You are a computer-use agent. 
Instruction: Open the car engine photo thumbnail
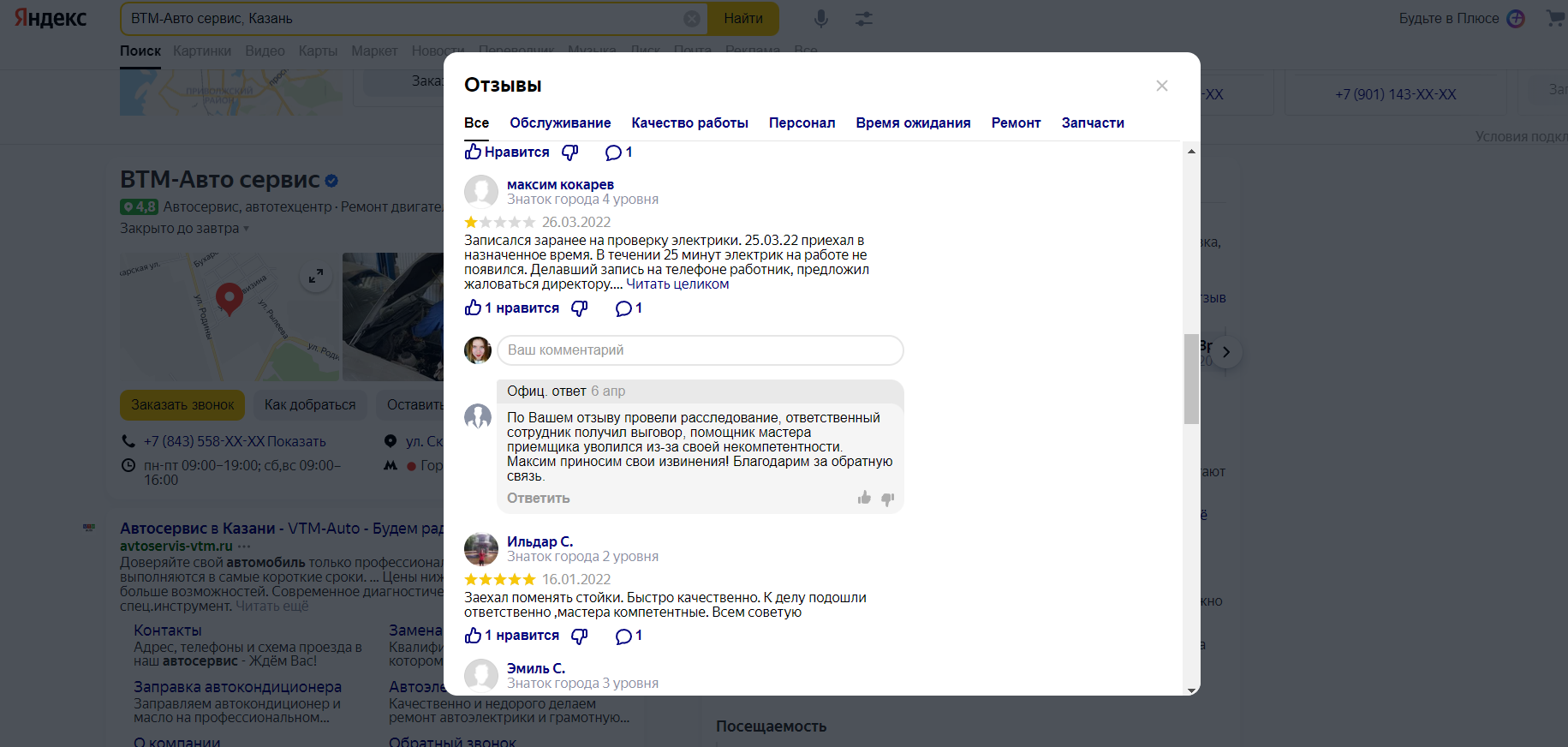tap(393, 316)
